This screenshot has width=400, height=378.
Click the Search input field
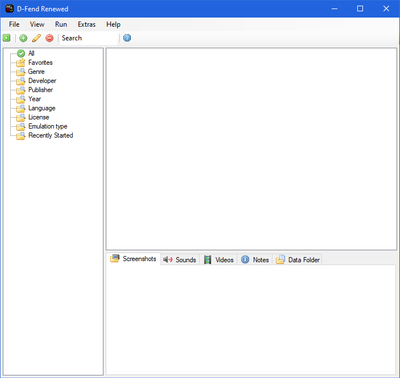coord(89,38)
